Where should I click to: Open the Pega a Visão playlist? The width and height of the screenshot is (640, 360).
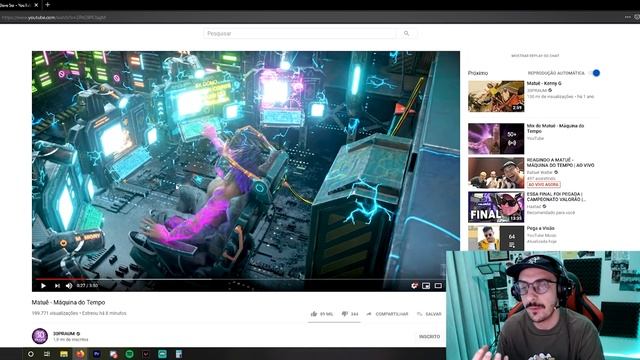coord(496,238)
